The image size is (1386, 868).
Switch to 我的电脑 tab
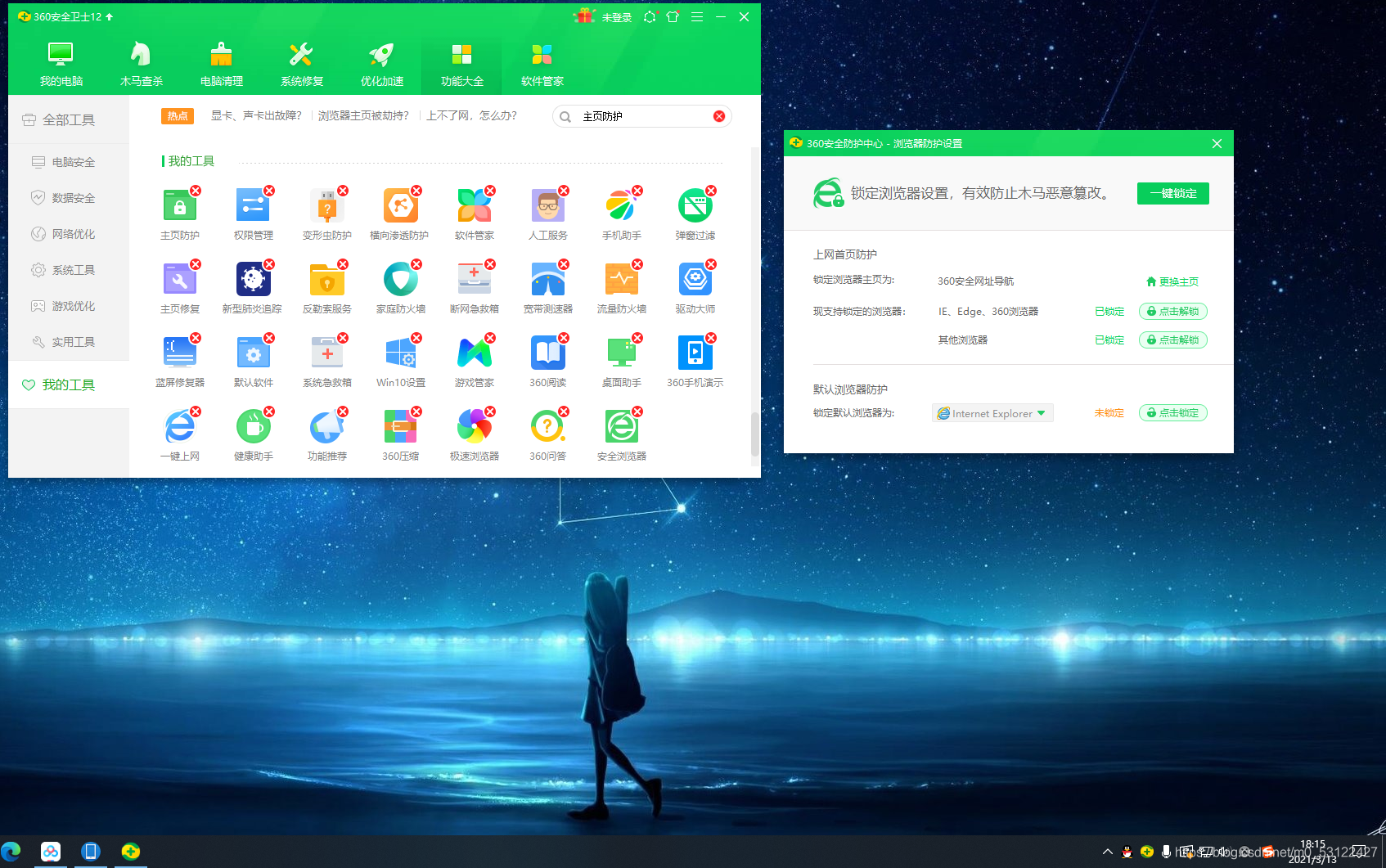[x=61, y=64]
